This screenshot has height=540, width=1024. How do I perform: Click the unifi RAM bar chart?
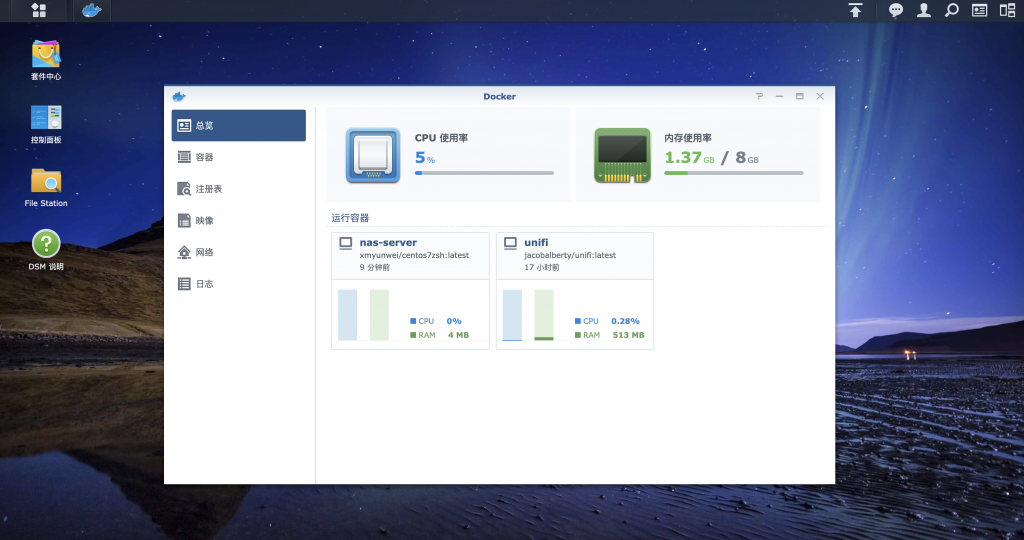[x=544, y=315]
